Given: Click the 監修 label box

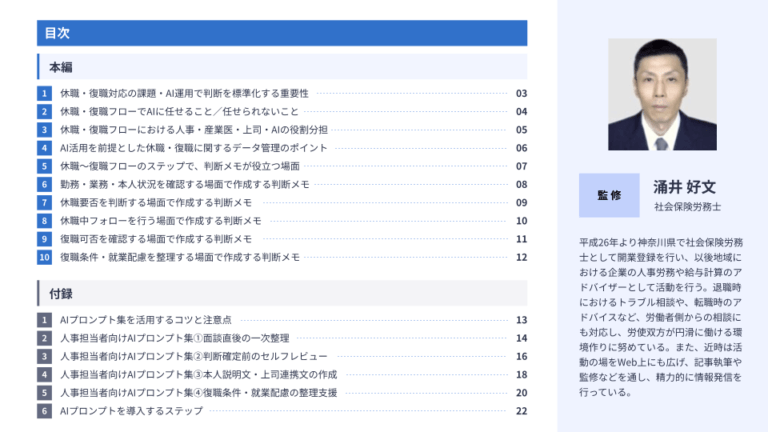Looking at the screenshot, I should pyautogui.click(x=609, y=195).
